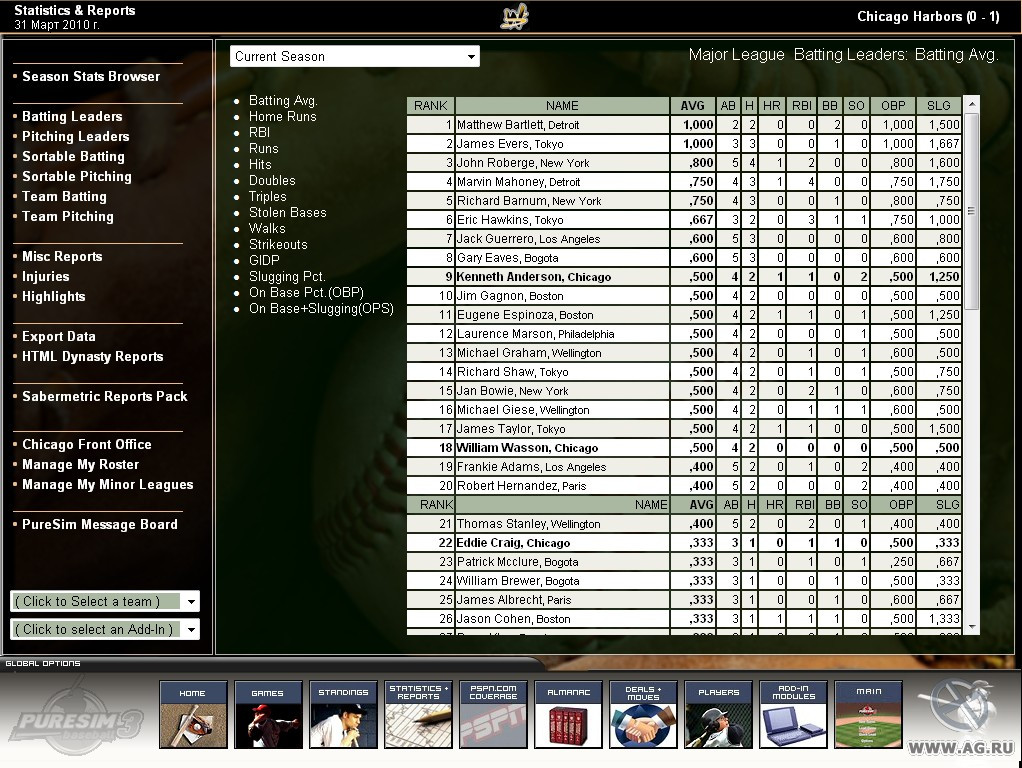Image resolution: width=1022 pixels, height=768 pixels.
Task: Select the Strikeouts leader category
Action: 278,244
